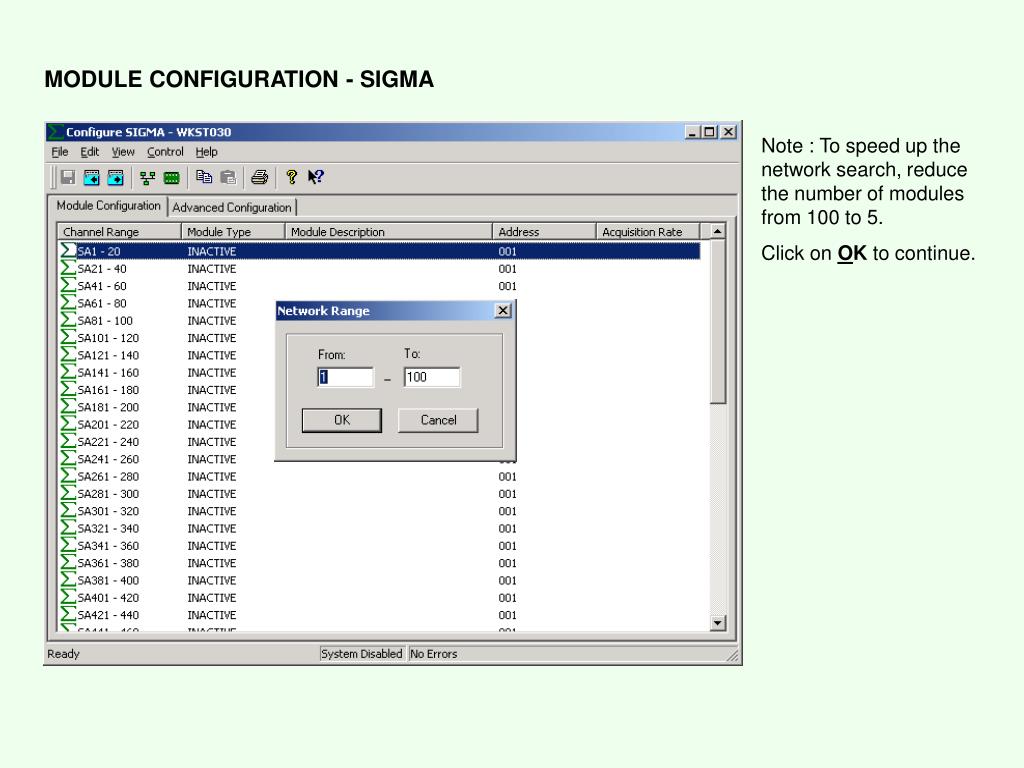Click the Module Description column header
The image size is (1024, 768).
(389, 232)
